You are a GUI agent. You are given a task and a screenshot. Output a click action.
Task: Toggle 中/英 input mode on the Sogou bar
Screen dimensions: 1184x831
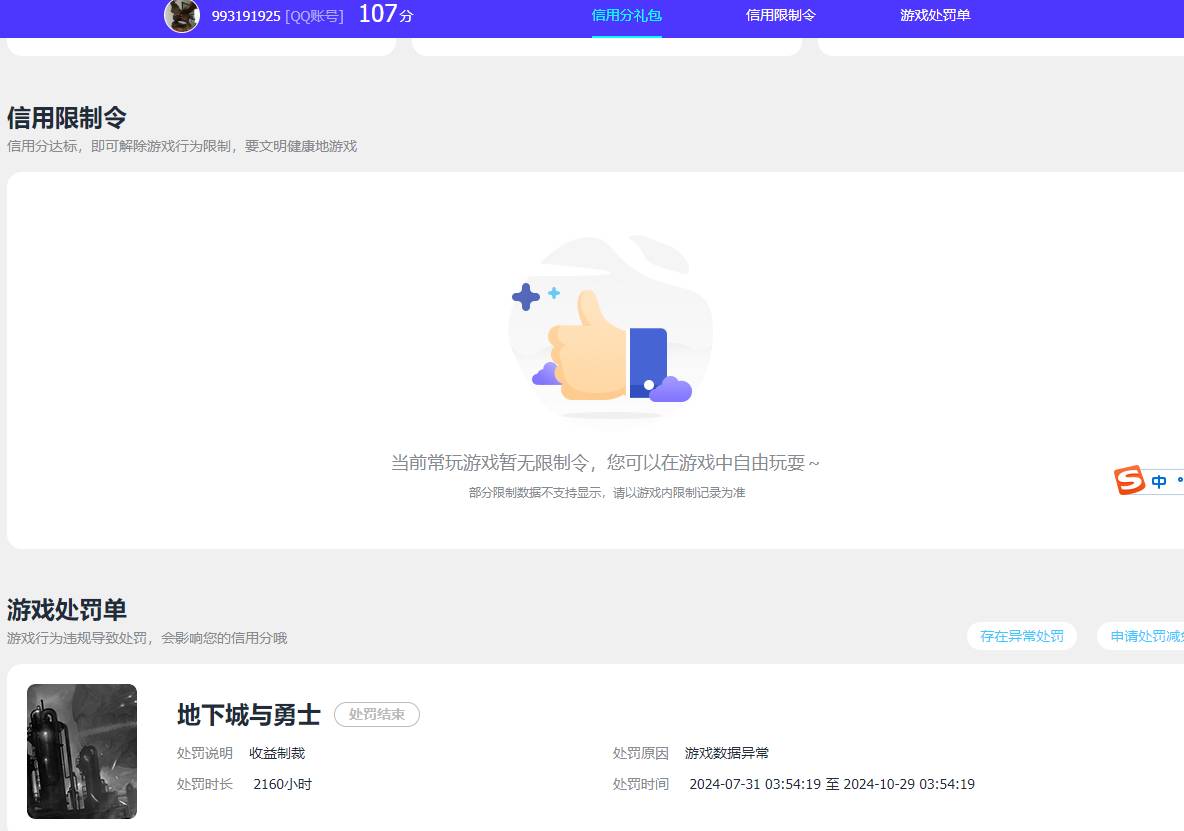1158,481
